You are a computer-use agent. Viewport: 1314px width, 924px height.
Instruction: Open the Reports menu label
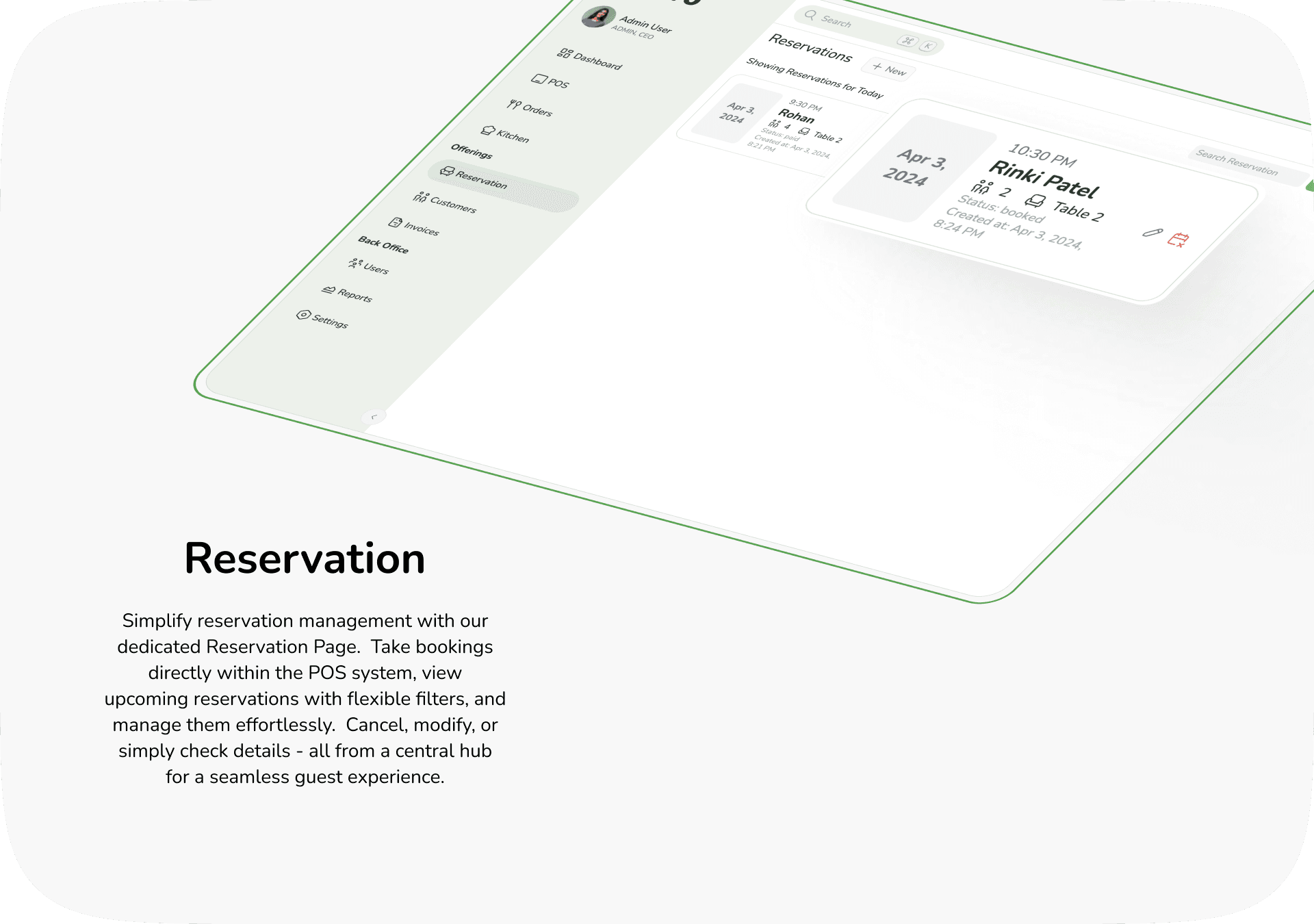click(355, 295)
